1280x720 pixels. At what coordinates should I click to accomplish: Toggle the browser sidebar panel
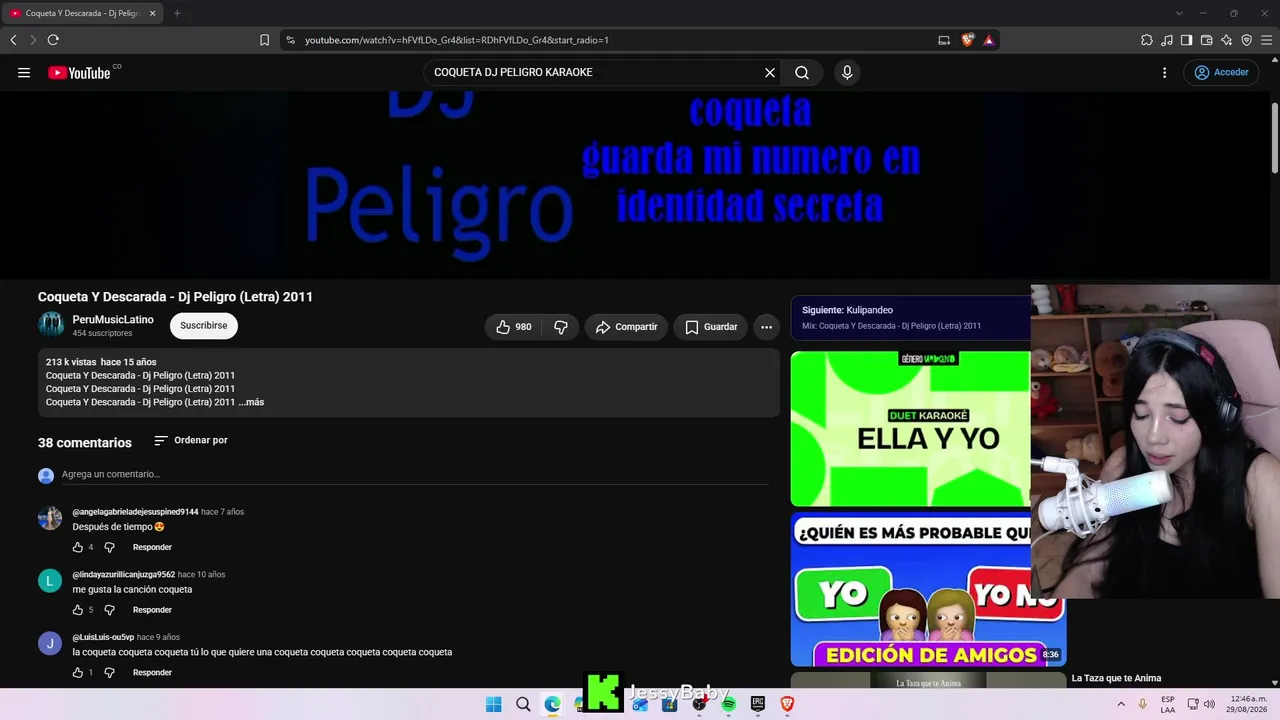(x=1187, y=40)
